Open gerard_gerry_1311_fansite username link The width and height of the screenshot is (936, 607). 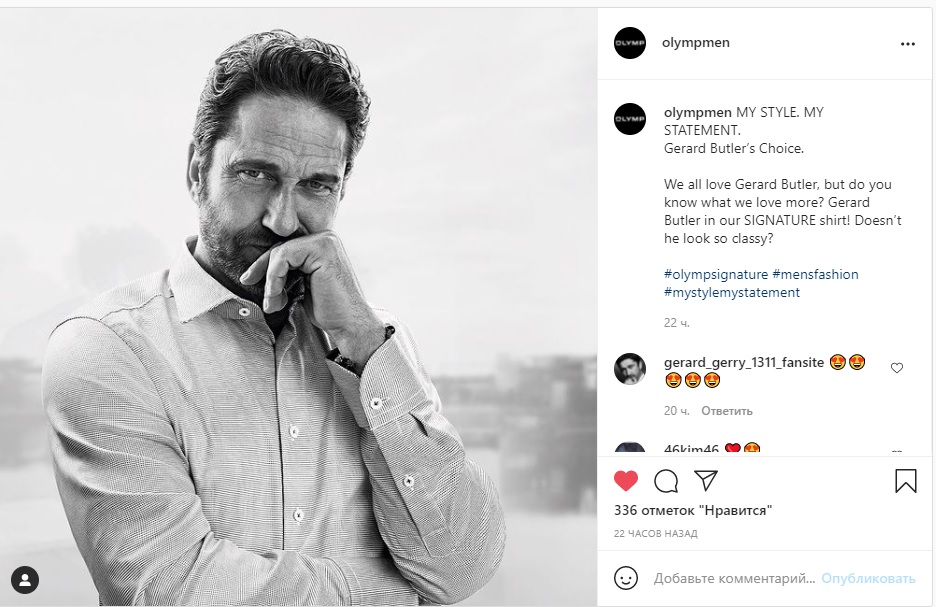(x=744, y=362)
